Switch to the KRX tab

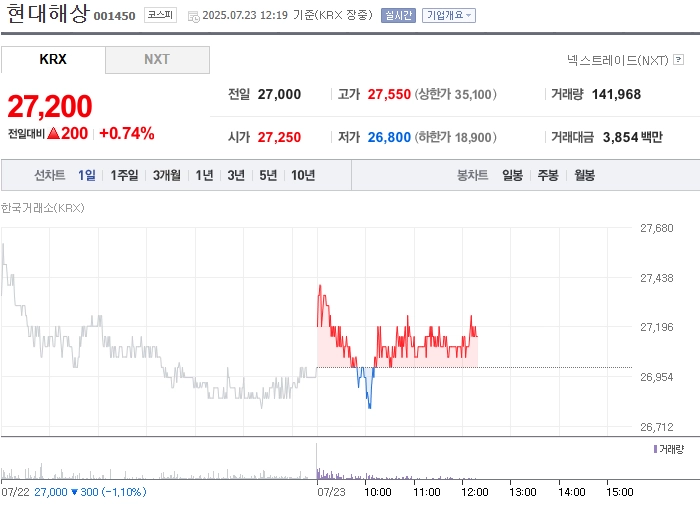tap(53, 59)
